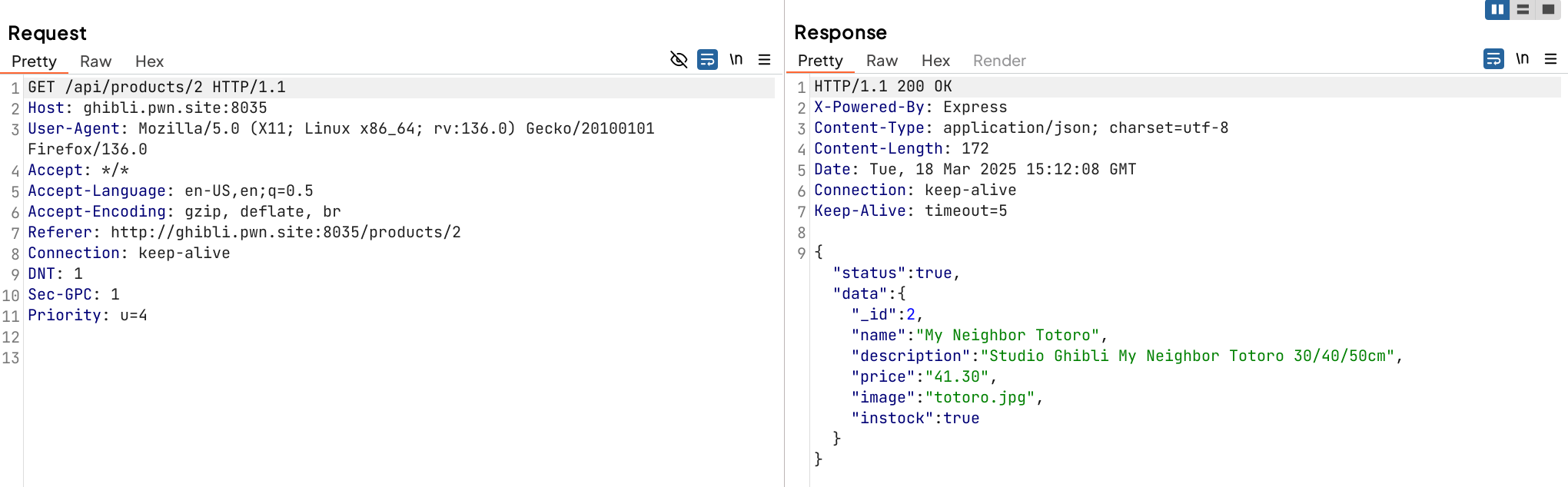Switch to the Request Pretty tab
1568x487 pixels.
pyautogui.click(x=34, y=61)
